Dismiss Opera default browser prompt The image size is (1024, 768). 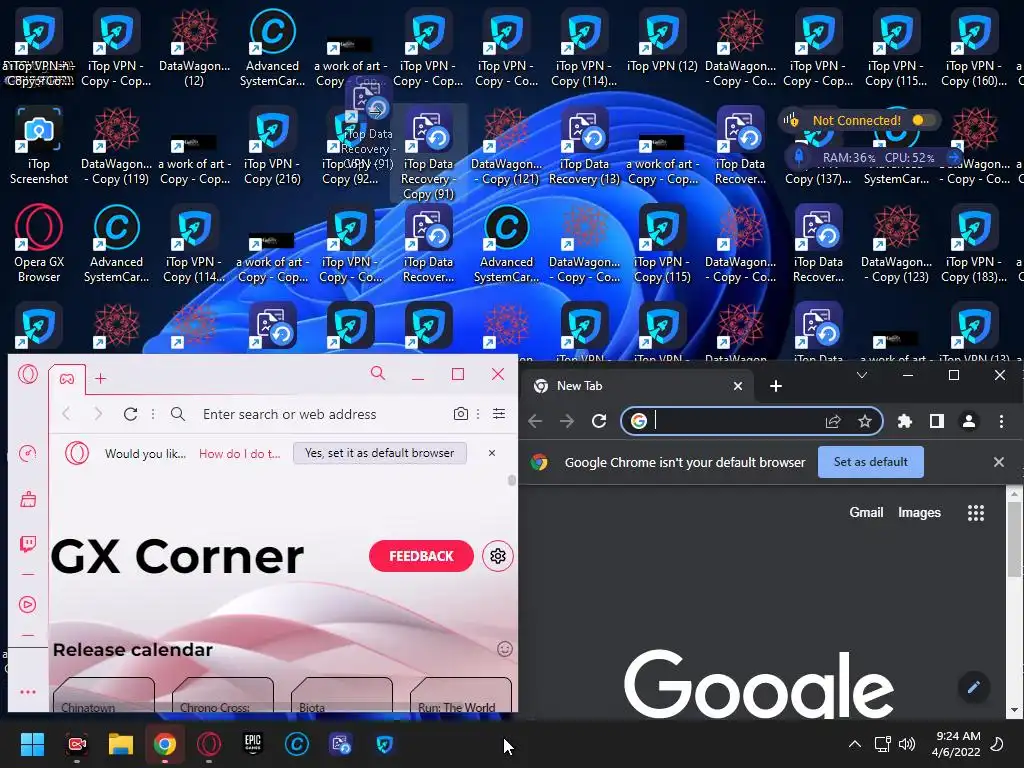pos(492,453)
